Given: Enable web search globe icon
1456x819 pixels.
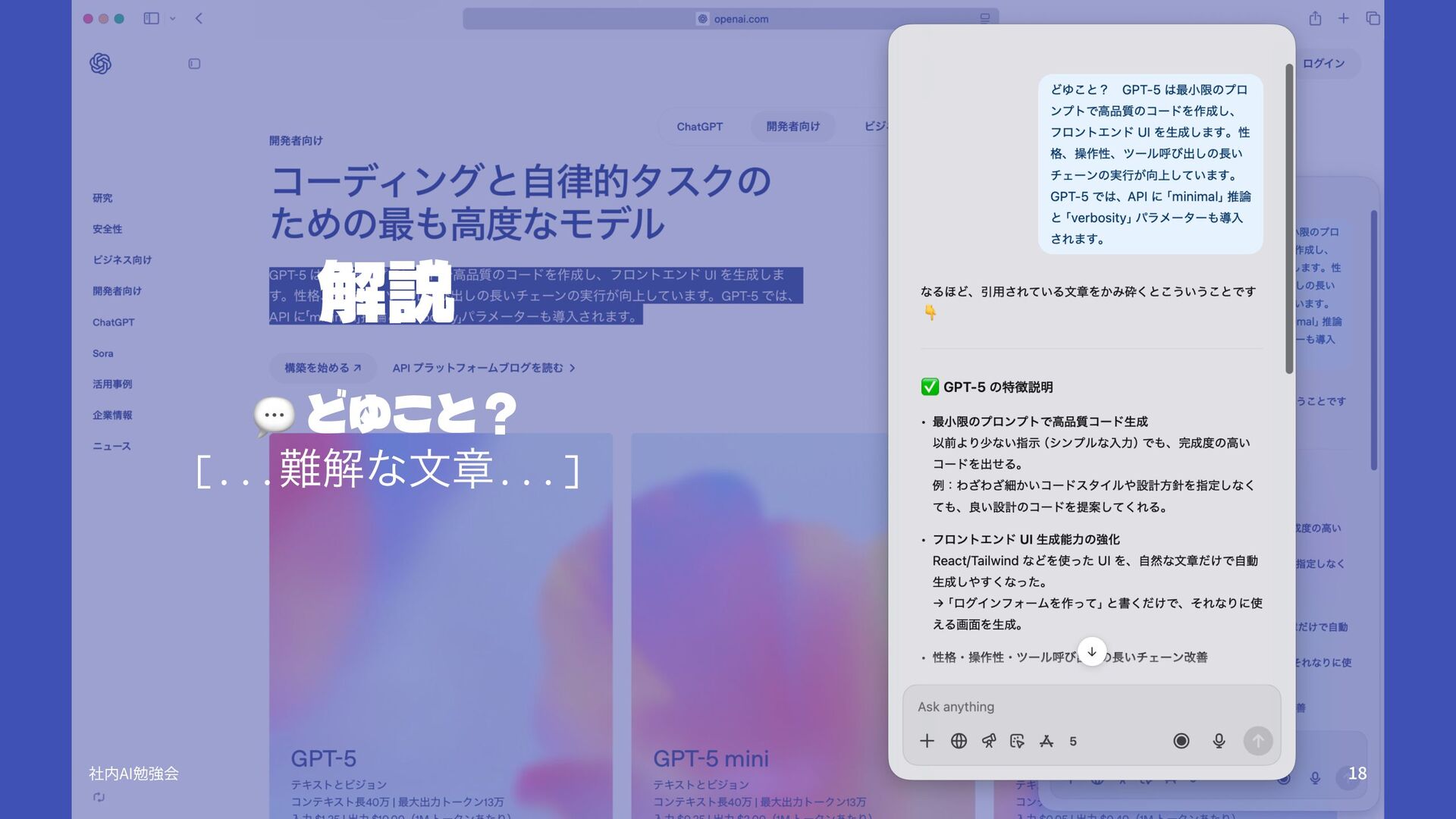Looking at the screenshot, I should click(x=959, y=741).
